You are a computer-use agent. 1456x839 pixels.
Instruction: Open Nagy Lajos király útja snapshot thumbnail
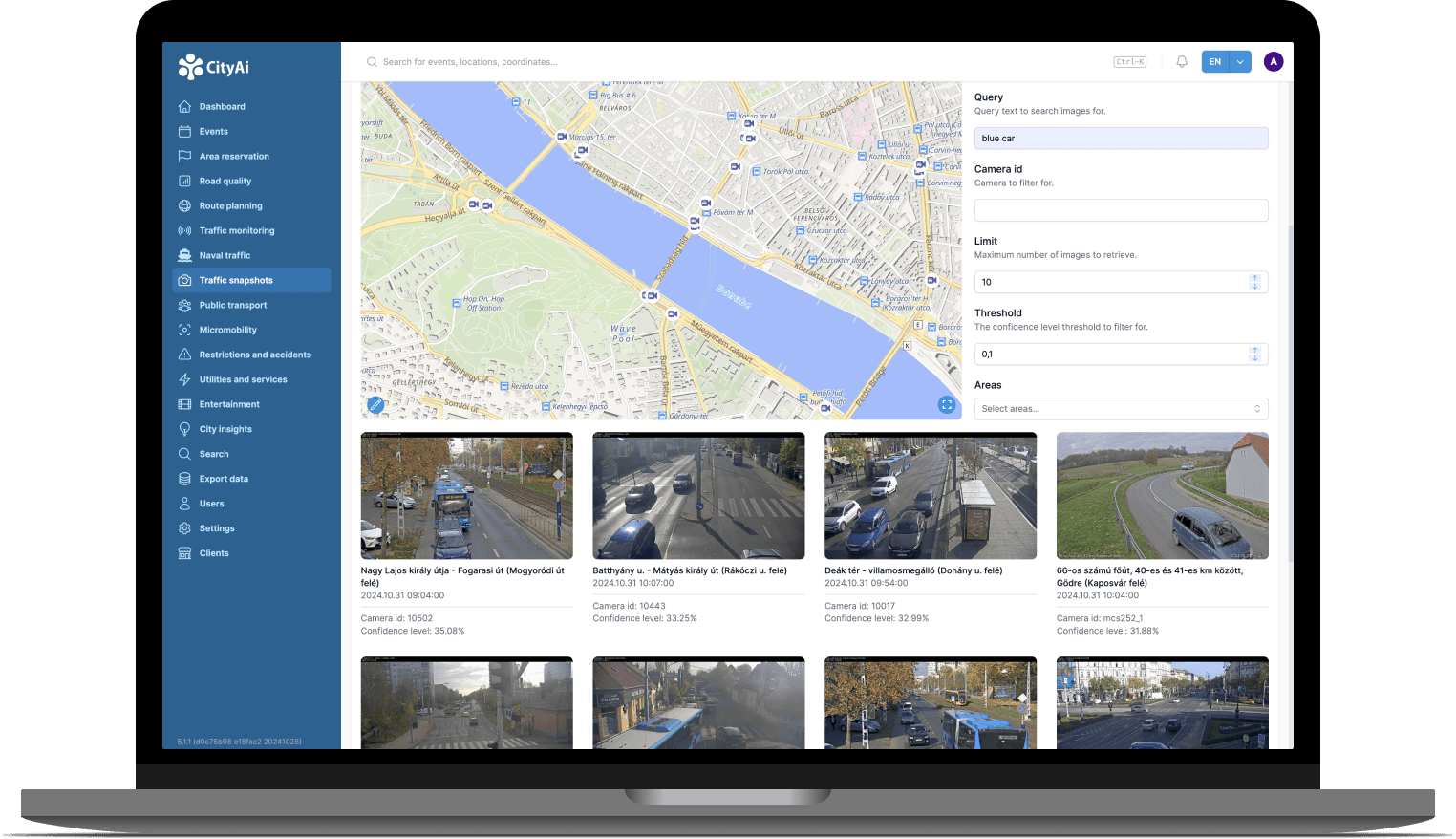(x=467, y=496)
